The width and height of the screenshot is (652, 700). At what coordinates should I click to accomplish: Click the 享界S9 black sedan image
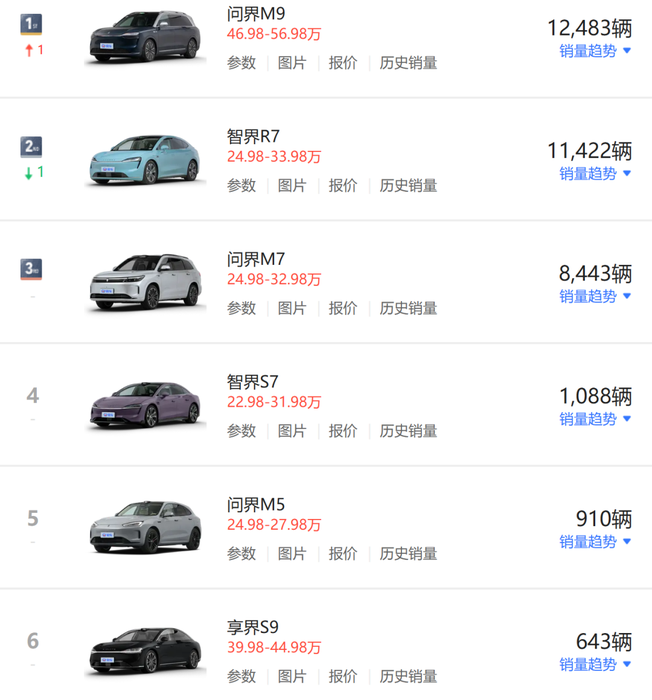click(145, 651)
